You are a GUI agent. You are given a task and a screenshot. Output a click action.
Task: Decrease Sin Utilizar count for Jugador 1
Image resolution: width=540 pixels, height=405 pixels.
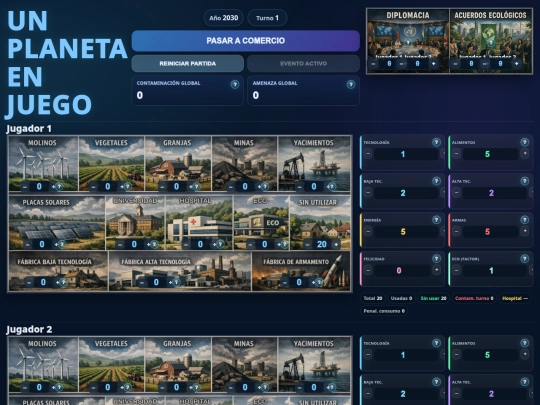(x=308, y=245)
